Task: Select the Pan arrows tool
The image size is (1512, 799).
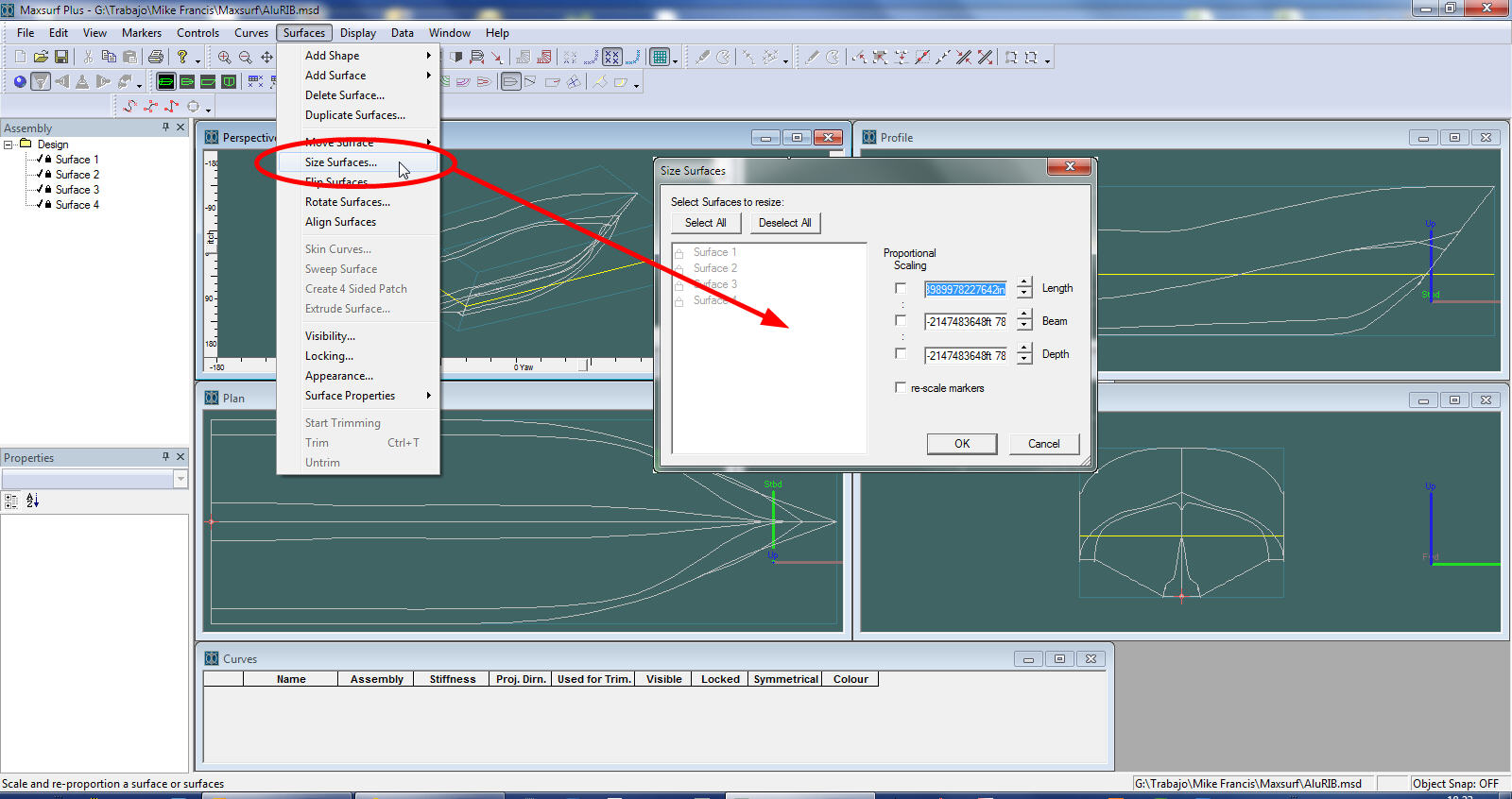Action: (266, 58)
